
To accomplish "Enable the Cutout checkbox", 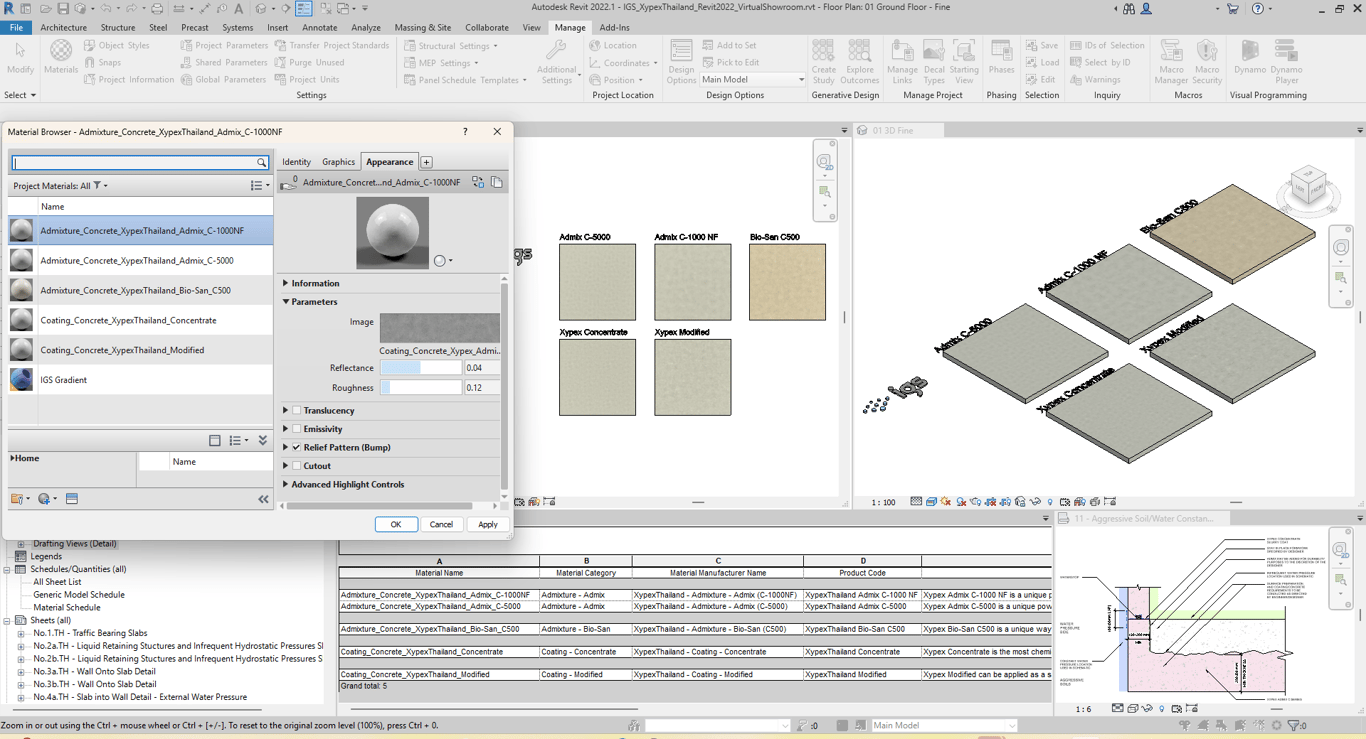I will tap(296, 466).
